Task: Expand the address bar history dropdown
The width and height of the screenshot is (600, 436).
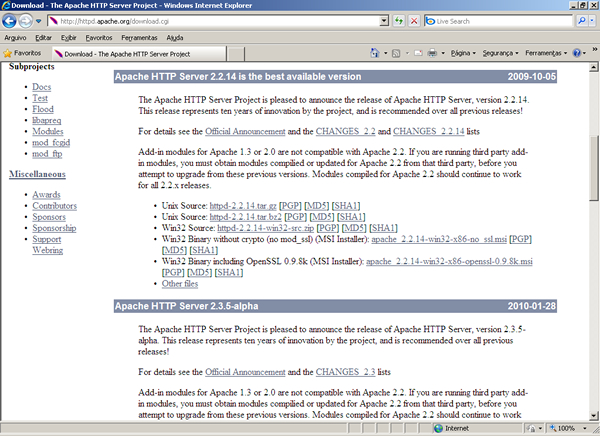Action: [x=384, y=21]
